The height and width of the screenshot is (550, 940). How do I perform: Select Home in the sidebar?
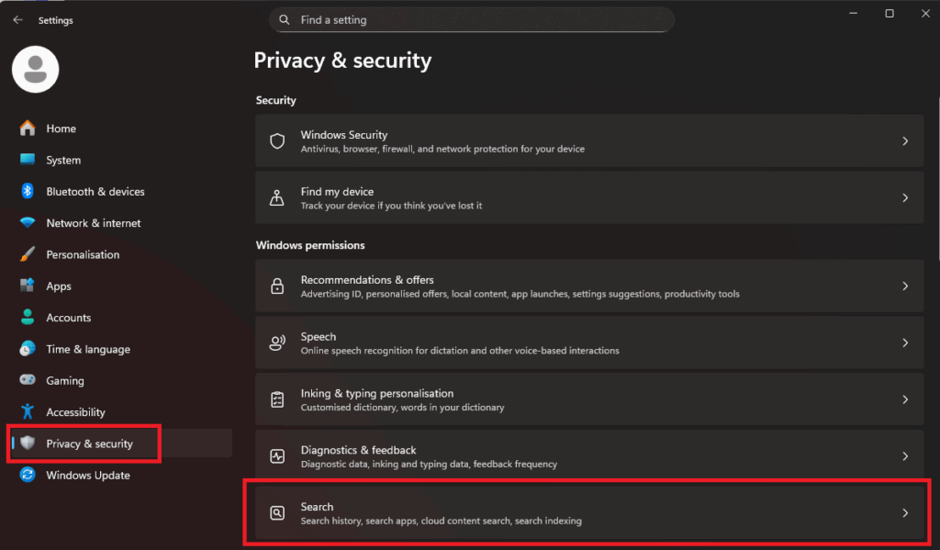(120, 128)
